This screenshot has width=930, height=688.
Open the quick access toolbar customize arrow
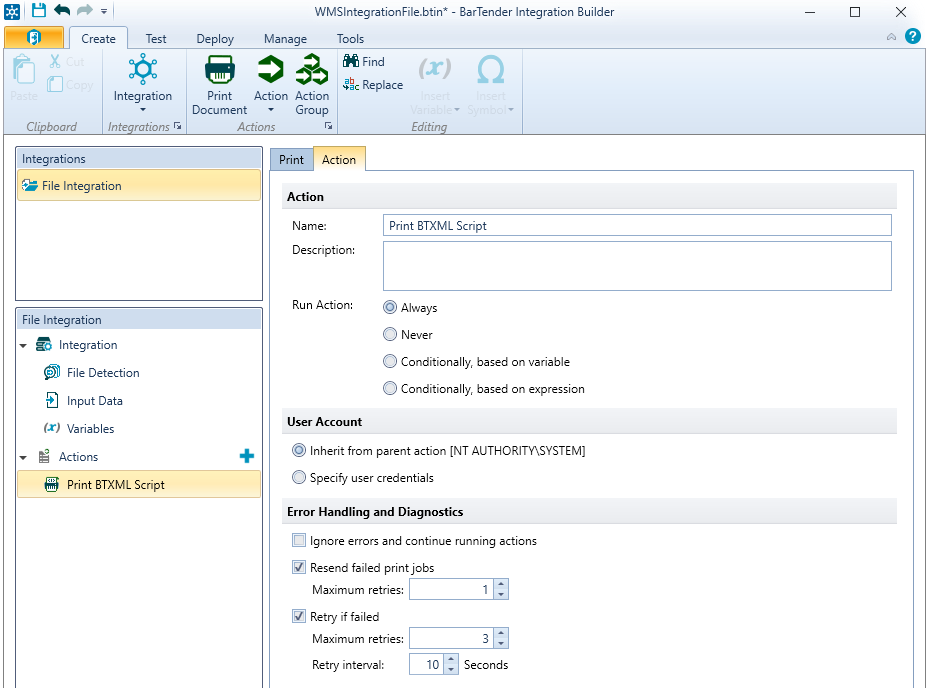point(104,11)
